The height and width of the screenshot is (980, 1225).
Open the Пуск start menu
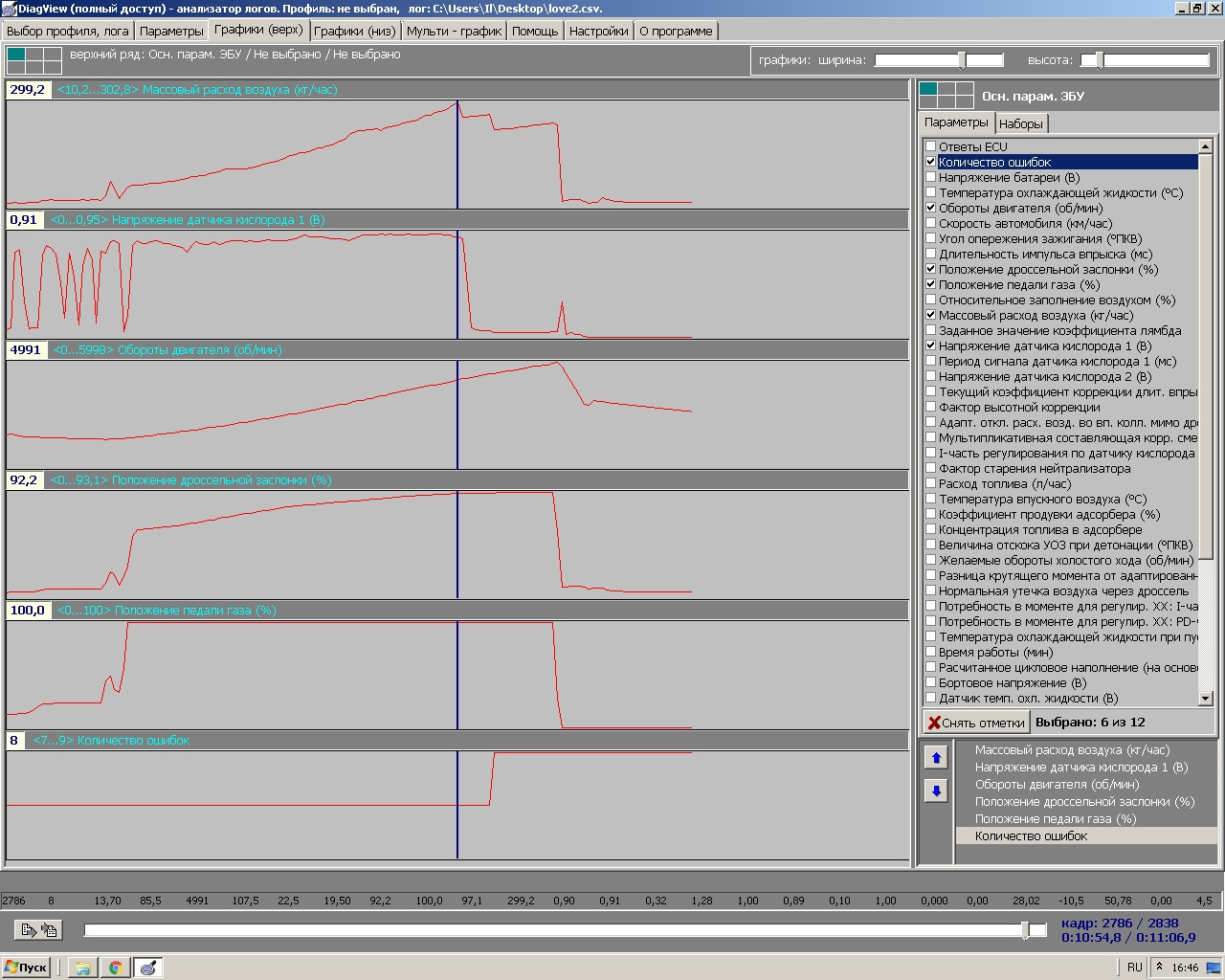point(27,968)
